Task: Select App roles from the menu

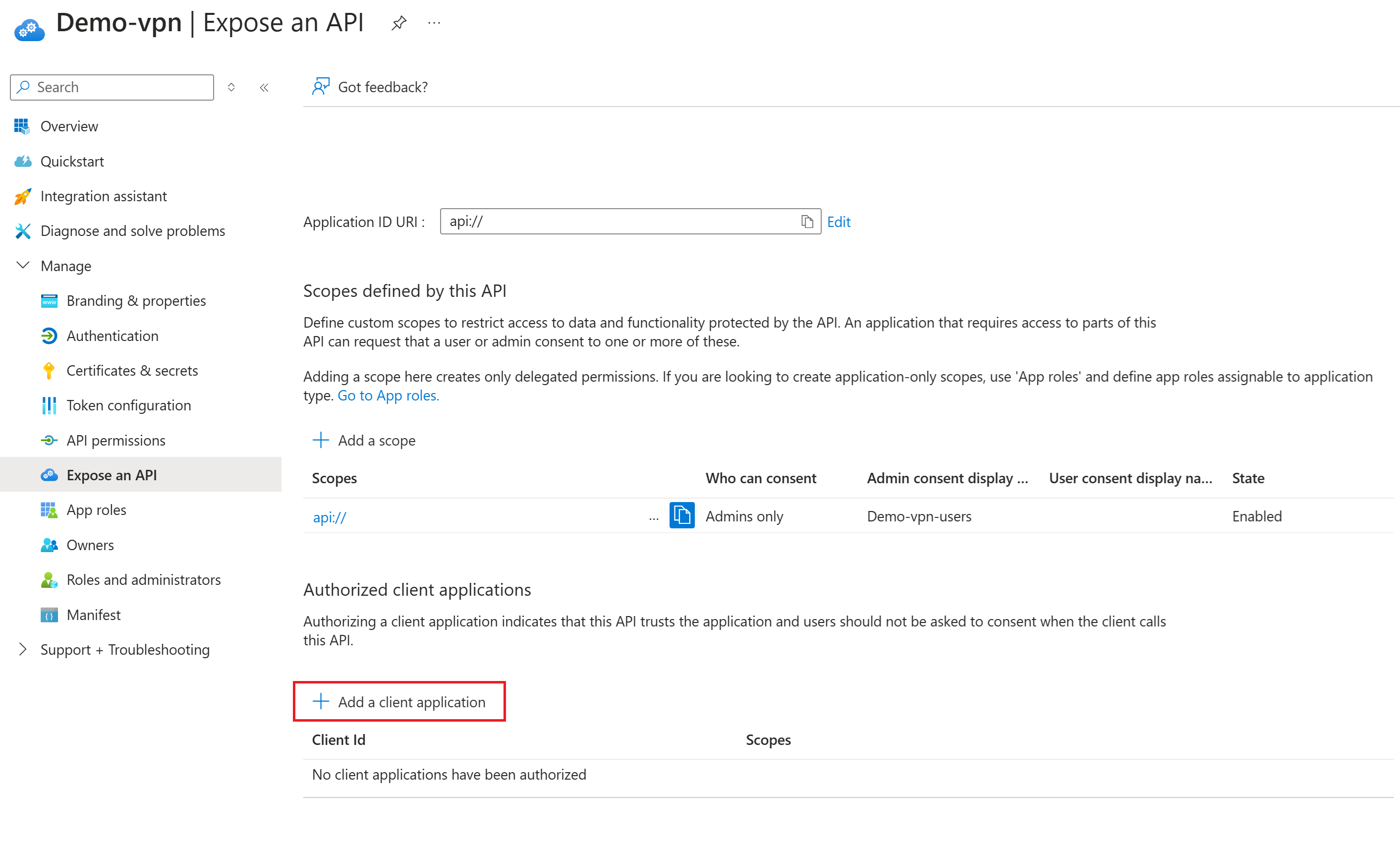Action: (96, 510)
